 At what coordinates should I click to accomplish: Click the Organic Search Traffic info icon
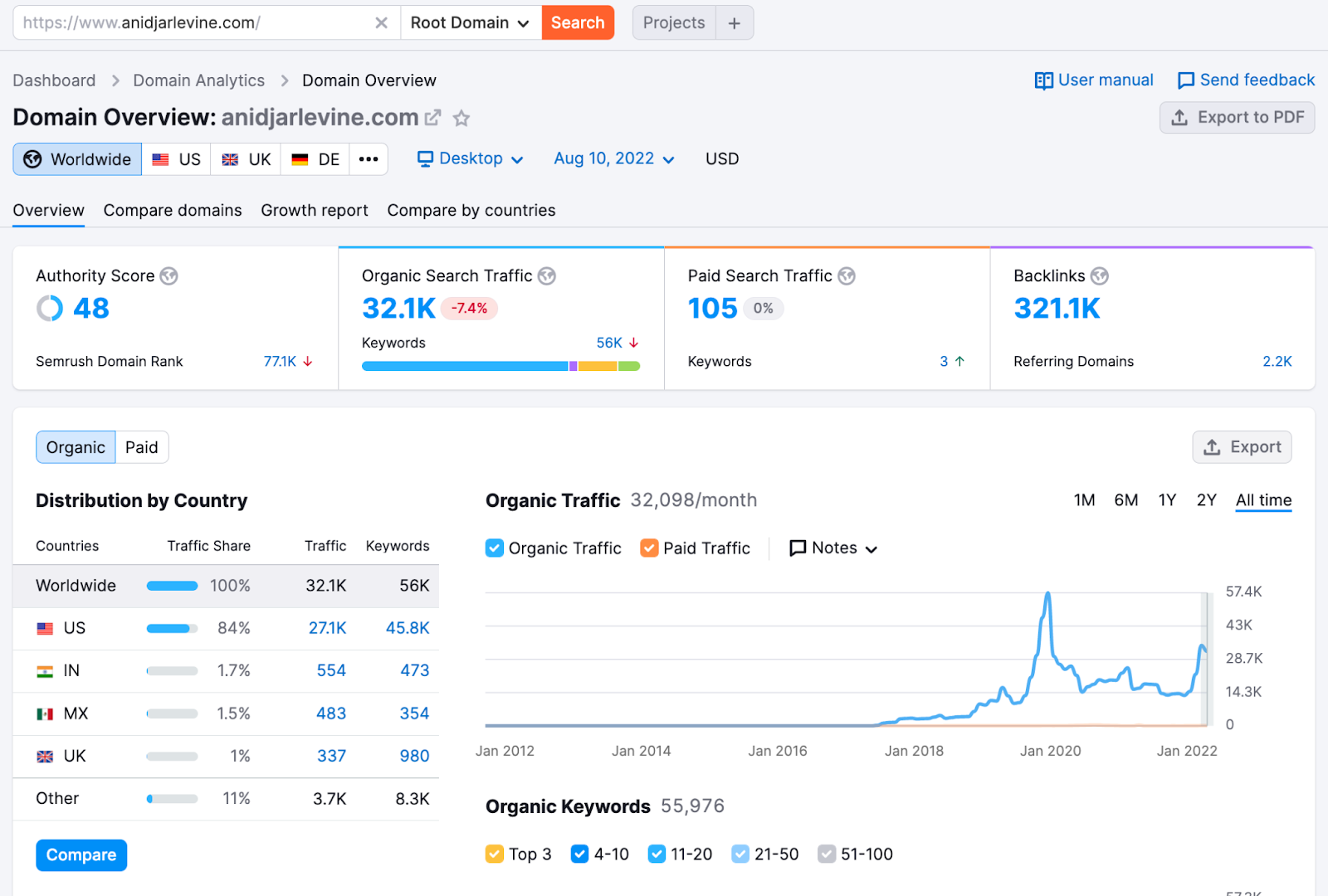pyautogui.click(x=547, y=276)
